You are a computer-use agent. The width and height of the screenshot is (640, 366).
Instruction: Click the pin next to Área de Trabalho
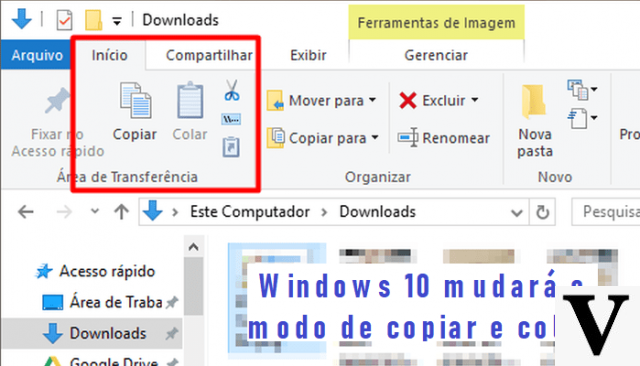[172, 302]
